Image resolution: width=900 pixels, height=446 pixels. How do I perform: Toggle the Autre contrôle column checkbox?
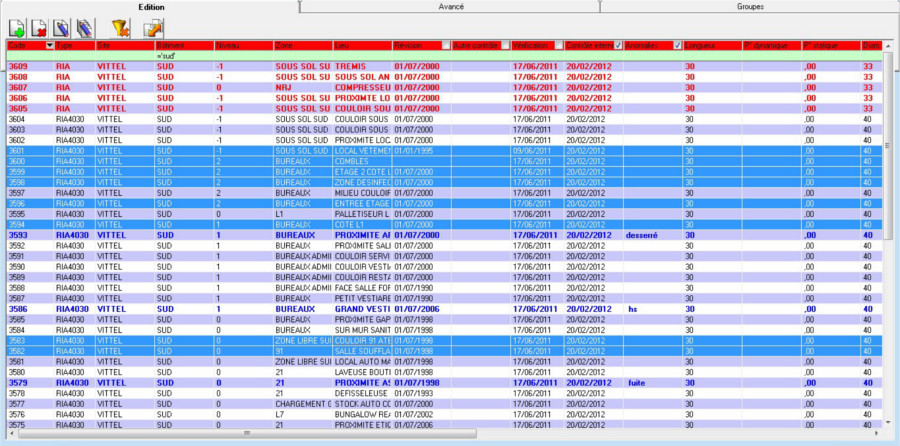[505, 45]
